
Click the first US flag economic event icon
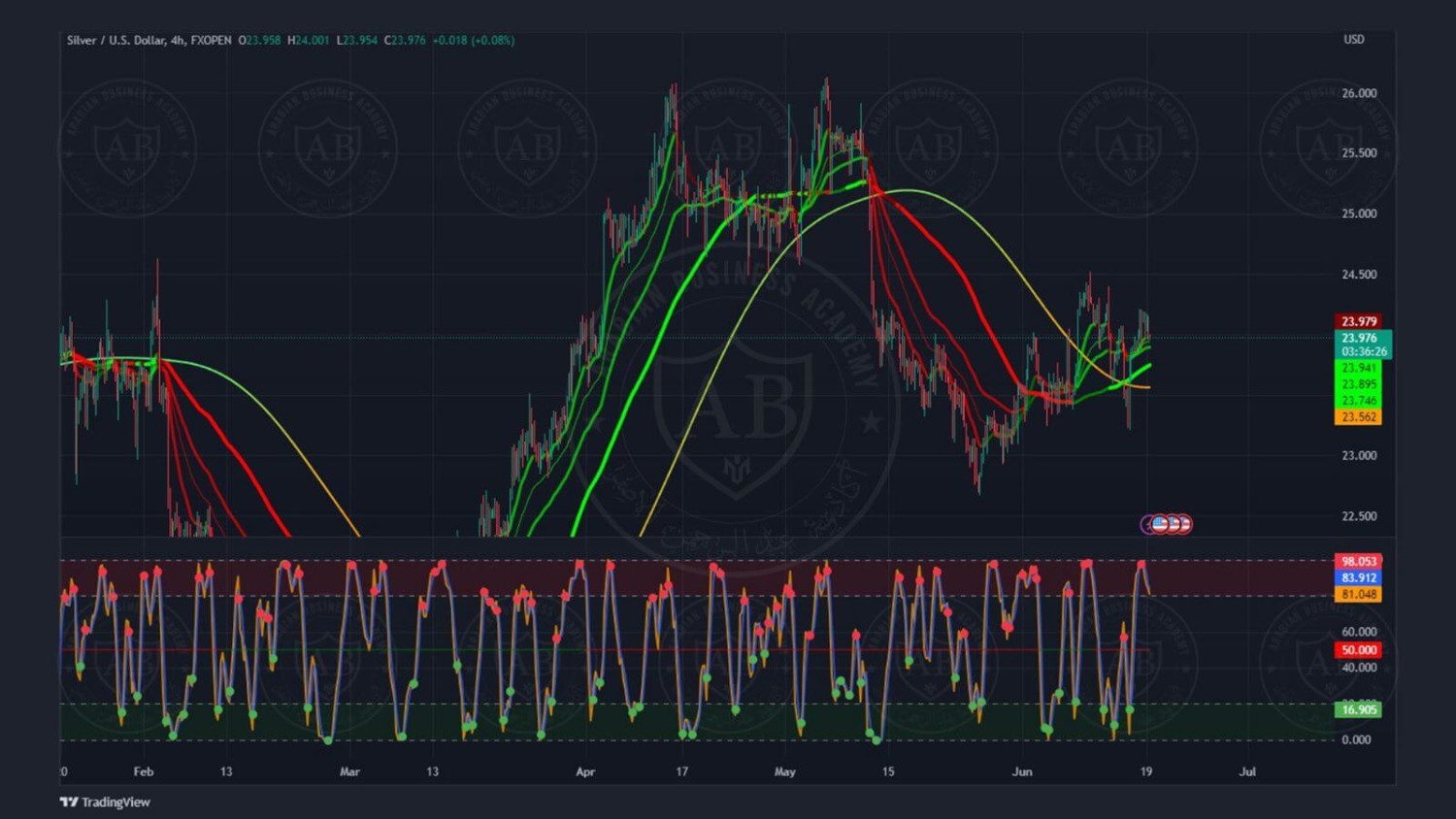[1160, 524]
